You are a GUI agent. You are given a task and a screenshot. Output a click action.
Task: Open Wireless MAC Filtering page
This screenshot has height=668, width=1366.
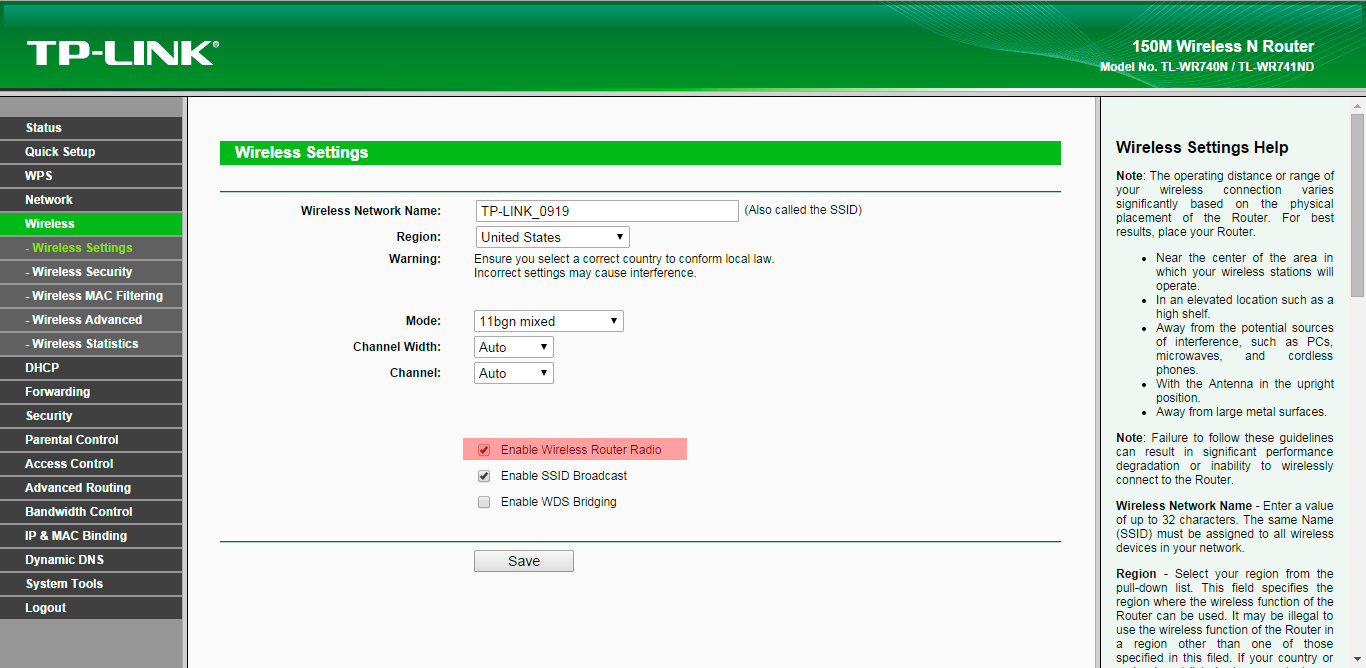(x=91, y=296)
